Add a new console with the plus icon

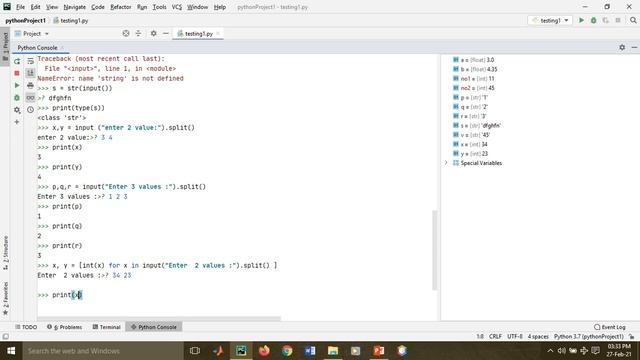(17, 122)
